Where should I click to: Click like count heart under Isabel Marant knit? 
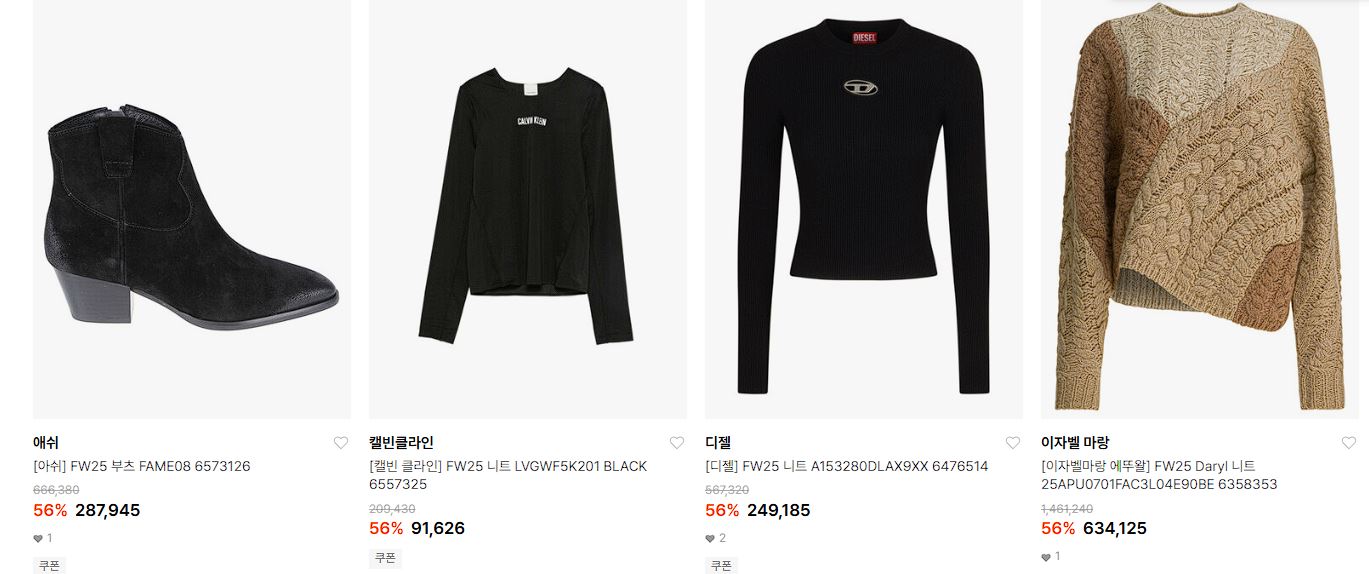(1046, 557)
